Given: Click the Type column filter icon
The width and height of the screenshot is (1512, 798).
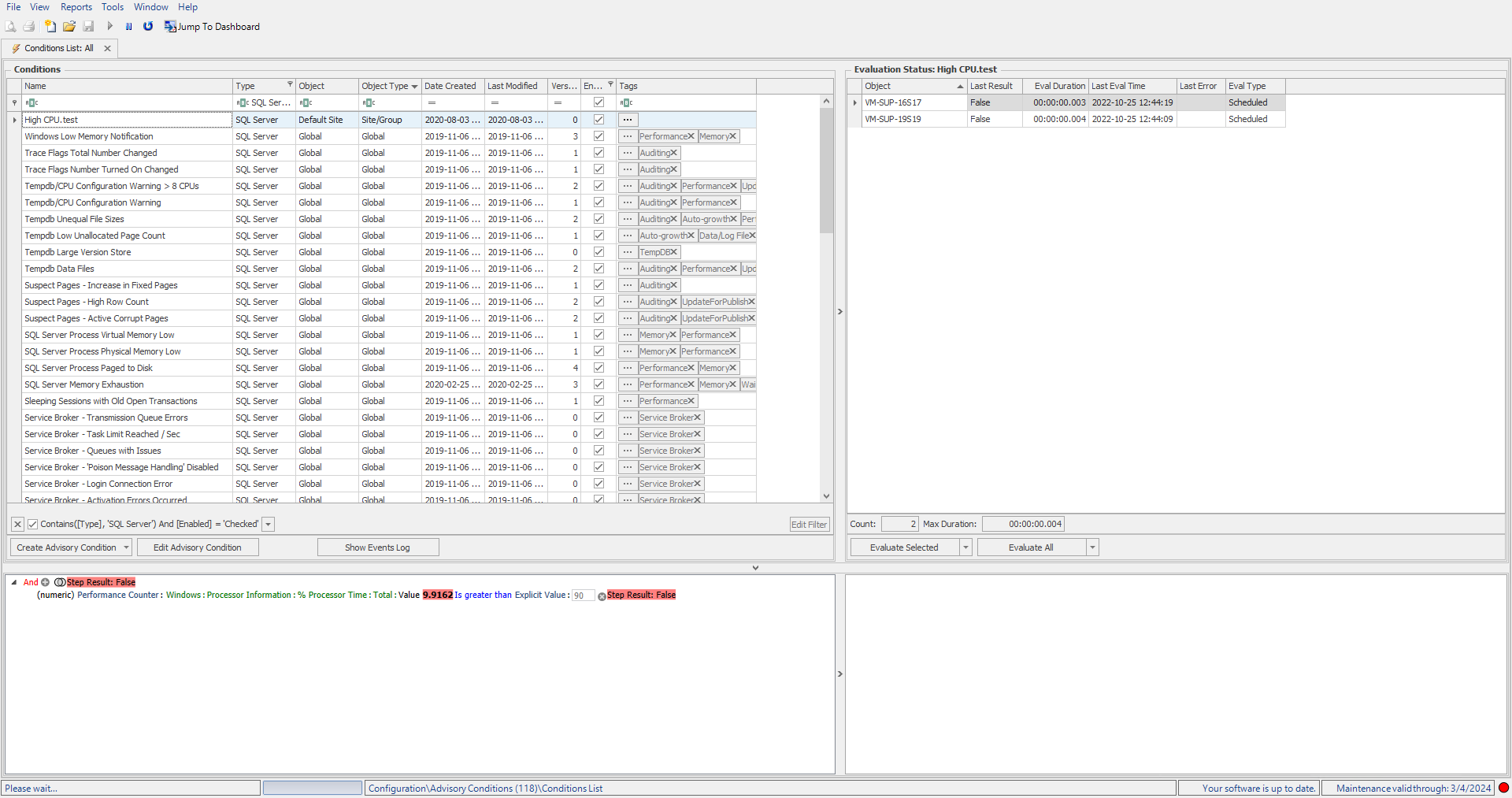Looking at the screenshot, I should [290, 85].
